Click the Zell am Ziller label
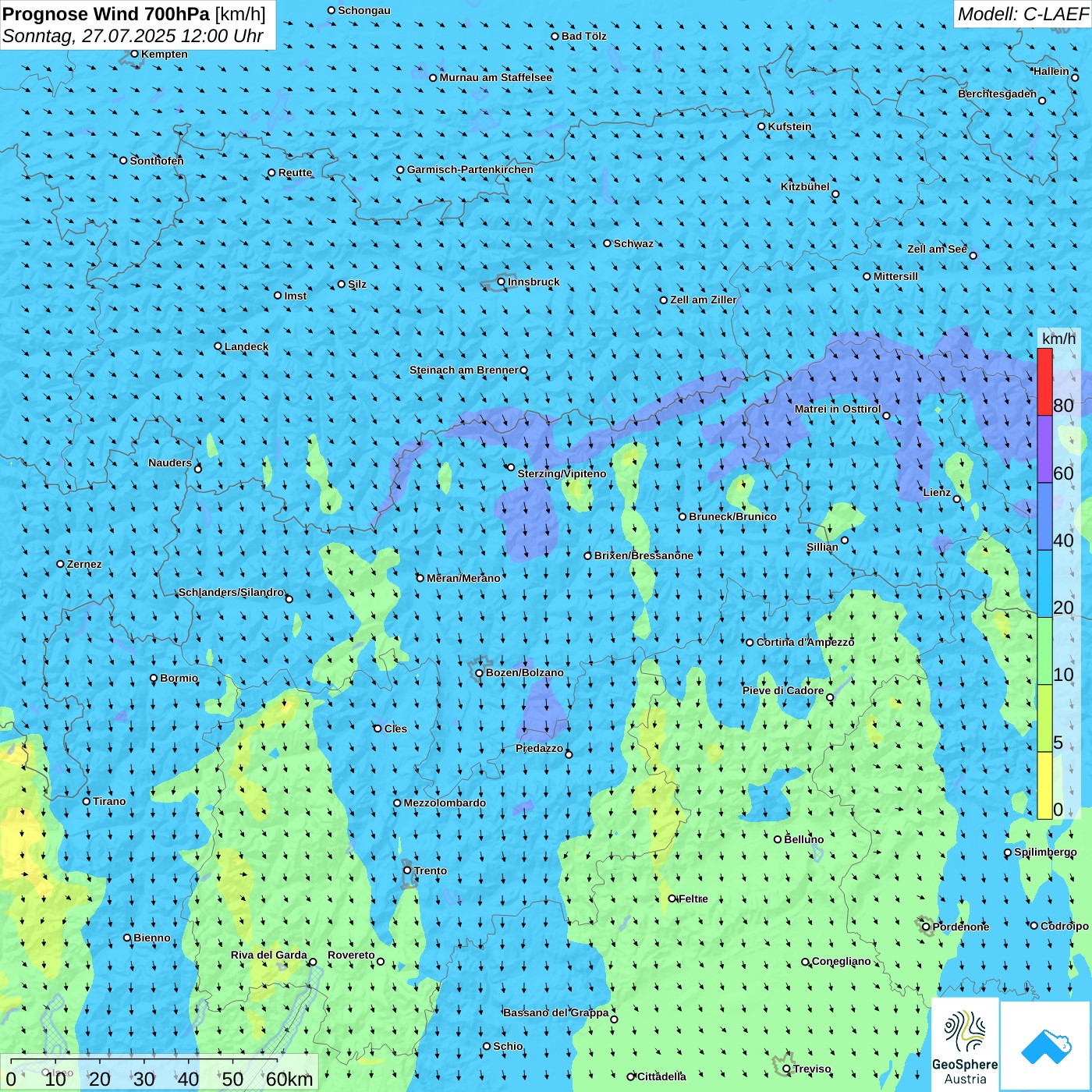 pyautogui.click(x=704, y=300)
